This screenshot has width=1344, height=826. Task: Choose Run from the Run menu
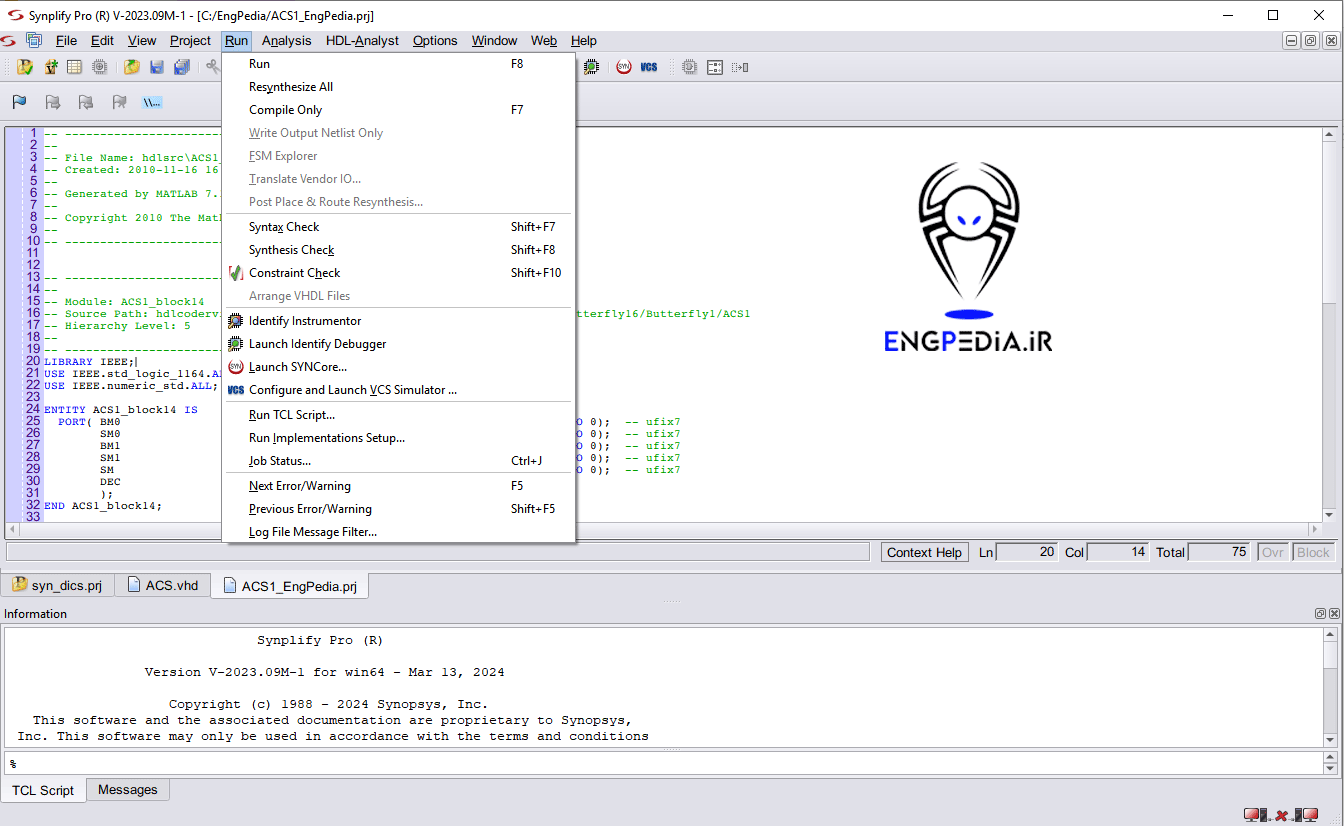(x=399, y=64)
